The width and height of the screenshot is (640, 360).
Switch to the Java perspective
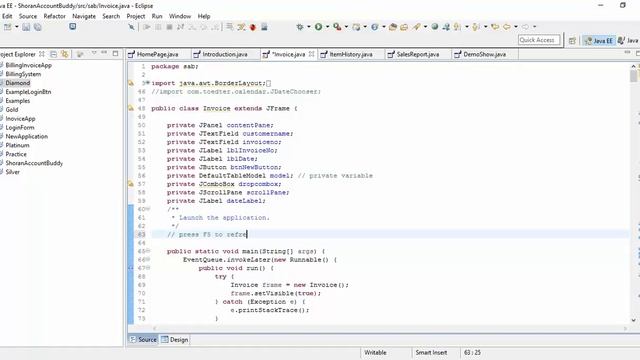click(628, 40)
